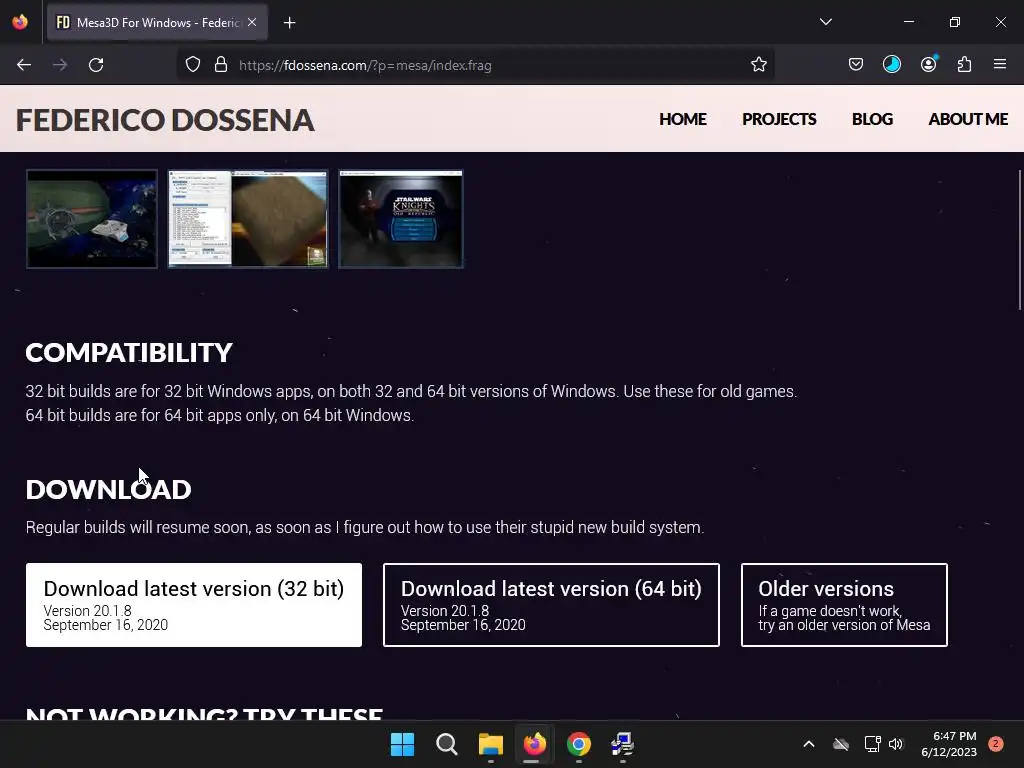
Task: View site security padlock info
Action: (x=221, y=65)
